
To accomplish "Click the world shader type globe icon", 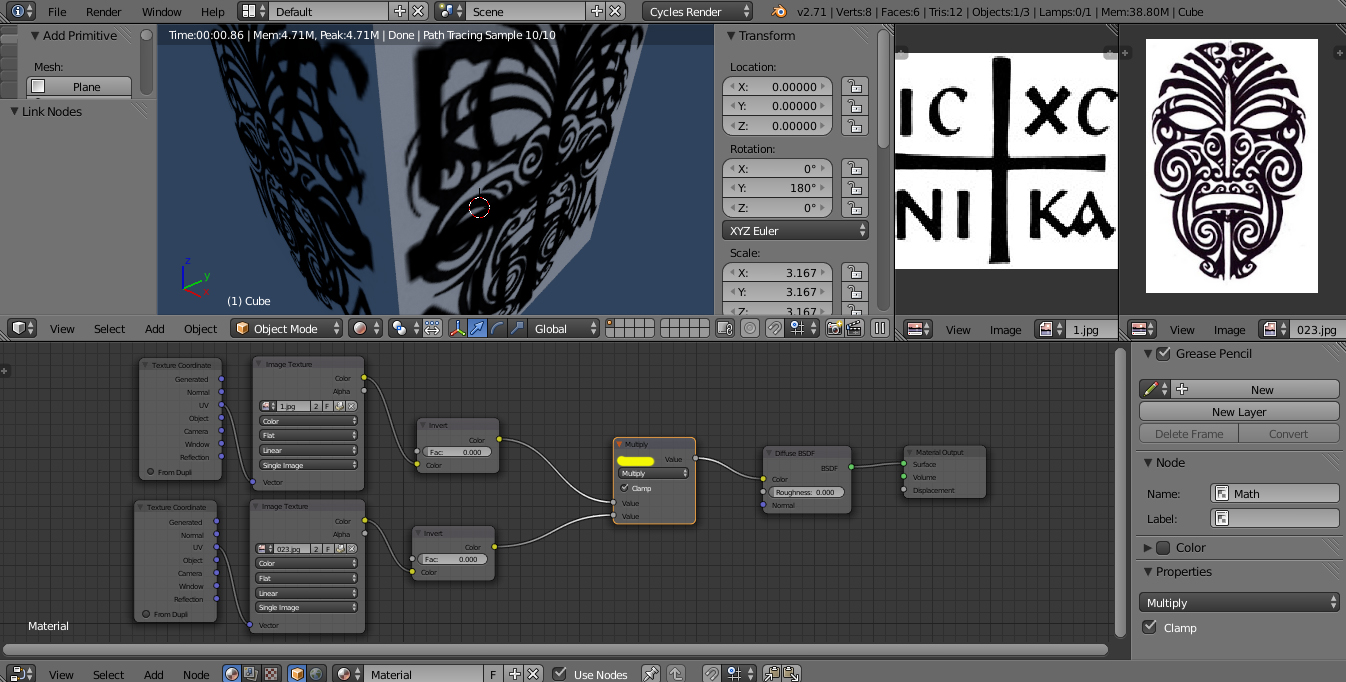I will [x=315, y=674].
